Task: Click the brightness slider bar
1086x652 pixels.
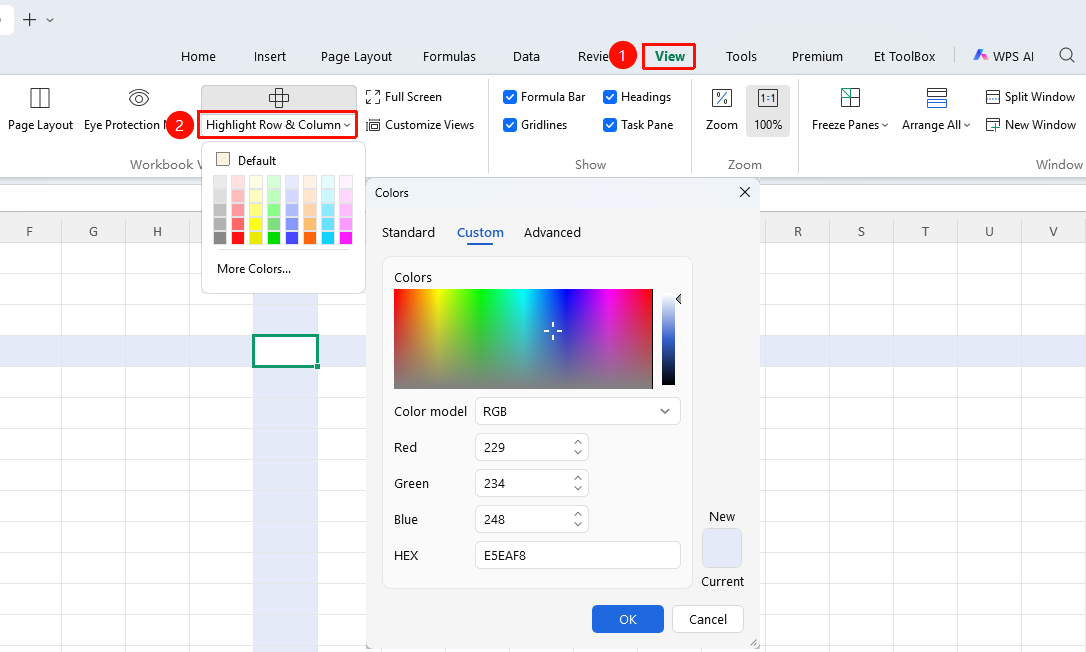Action: pos(668,339)
